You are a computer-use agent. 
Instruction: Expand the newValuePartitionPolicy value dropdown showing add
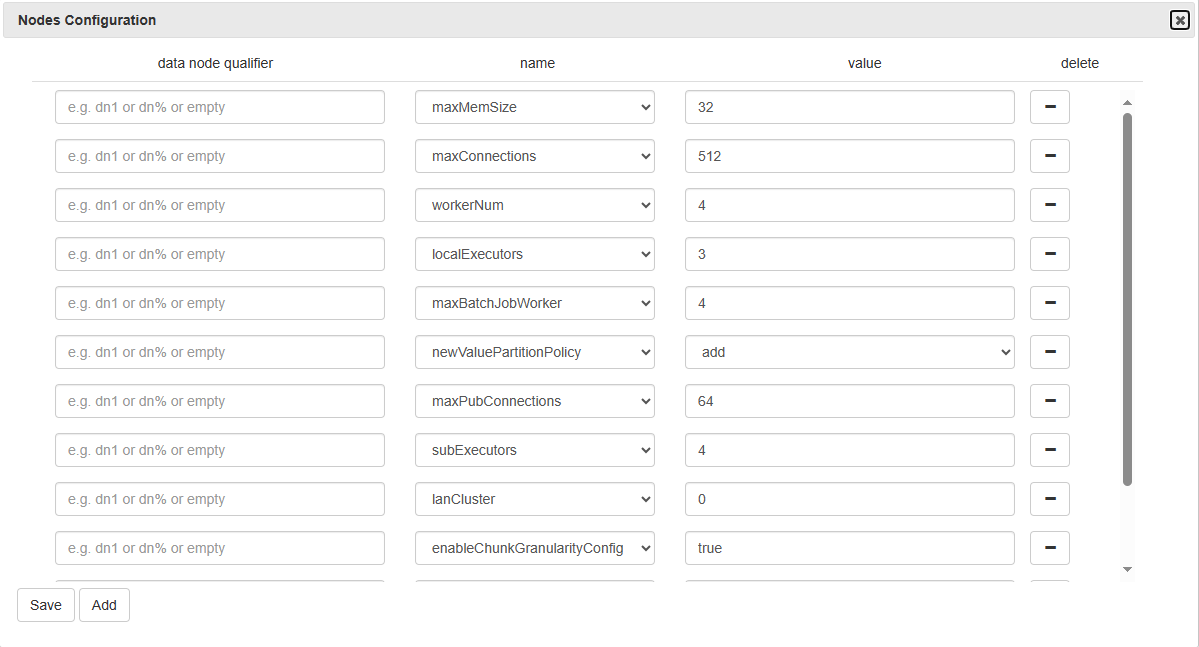[849, 352]
